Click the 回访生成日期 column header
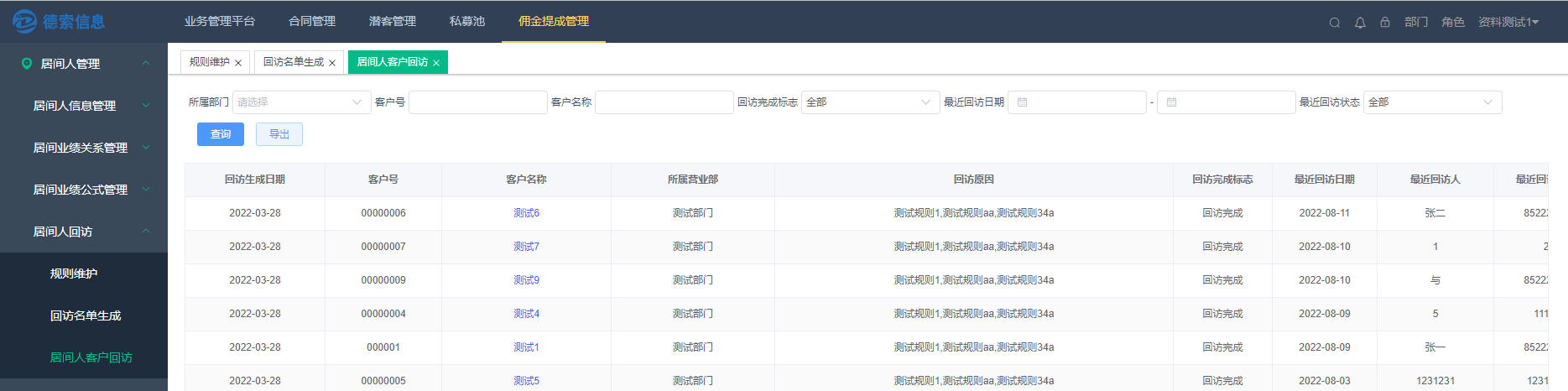 pyautogui.click(x=255, y=180)
